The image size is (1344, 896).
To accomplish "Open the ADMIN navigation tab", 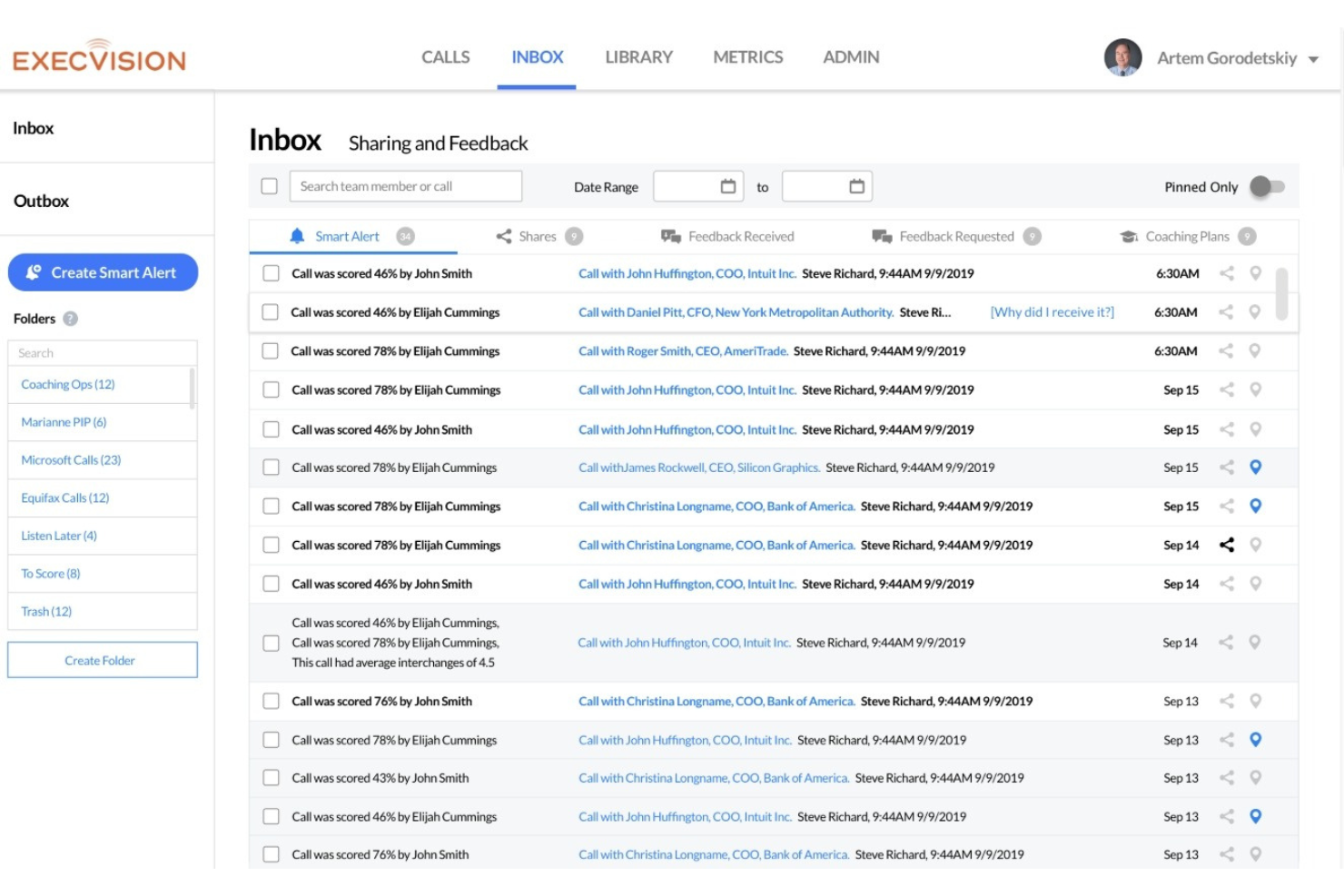I will 851,57.
